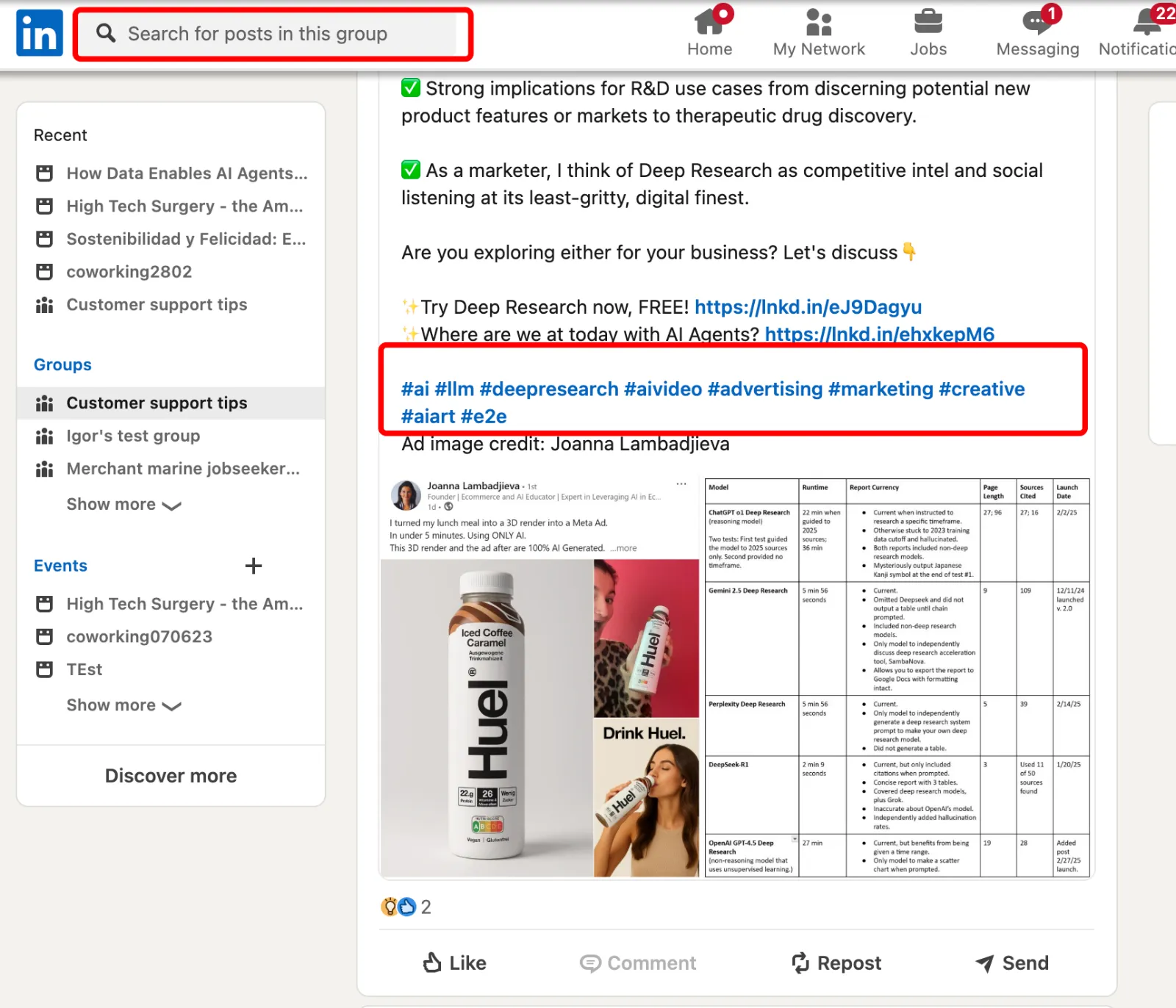Open the Events section heading link
This screenshot has height=1008, width=1176.
60,566
